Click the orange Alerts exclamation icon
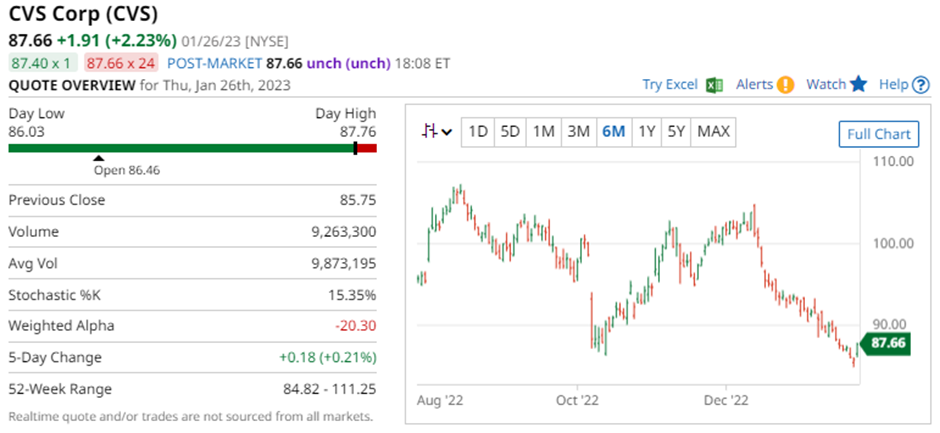Viewport: 940px width, 433px height. [x=786, y=85]
